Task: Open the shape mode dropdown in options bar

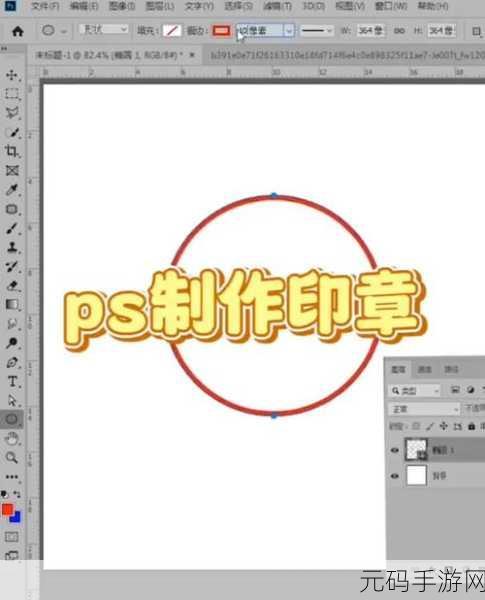Action: click(103, 29)
